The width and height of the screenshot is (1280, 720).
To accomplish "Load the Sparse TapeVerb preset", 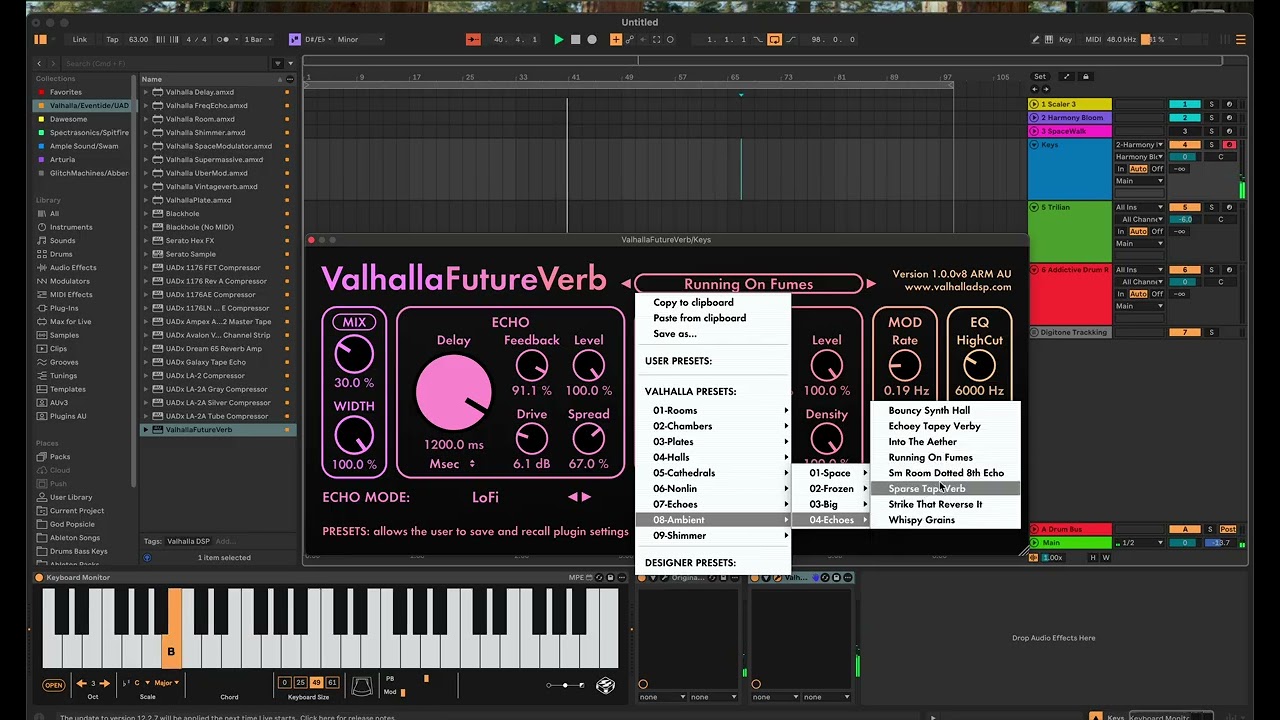I will [x=945, y=489].
